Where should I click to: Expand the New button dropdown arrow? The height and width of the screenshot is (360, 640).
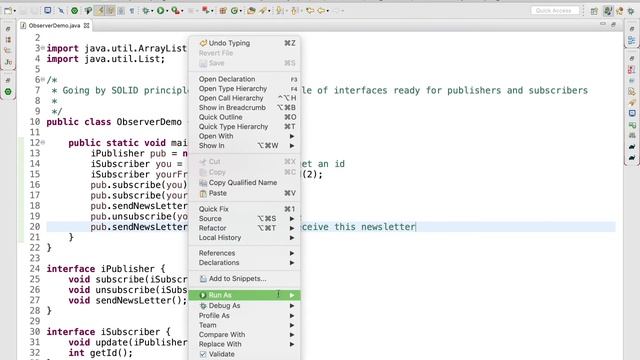point(15,11)
